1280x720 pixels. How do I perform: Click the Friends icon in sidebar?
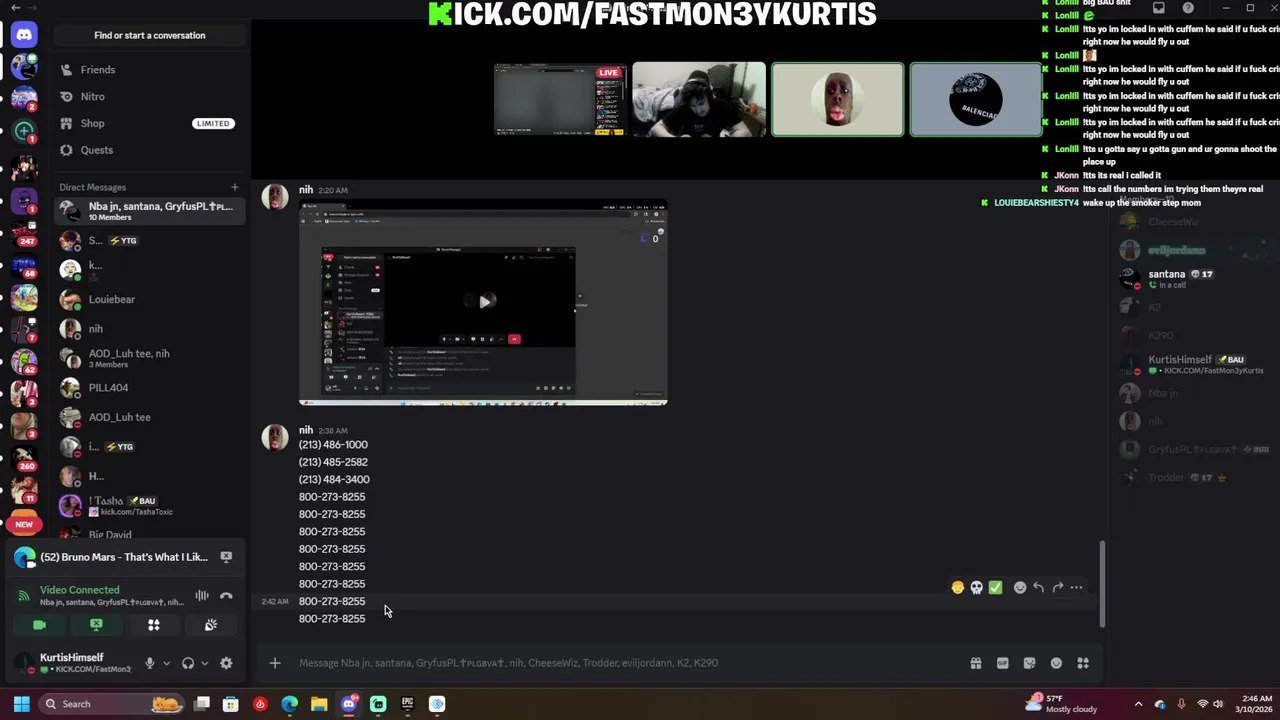pyautogui.click(x=67, y=70)
